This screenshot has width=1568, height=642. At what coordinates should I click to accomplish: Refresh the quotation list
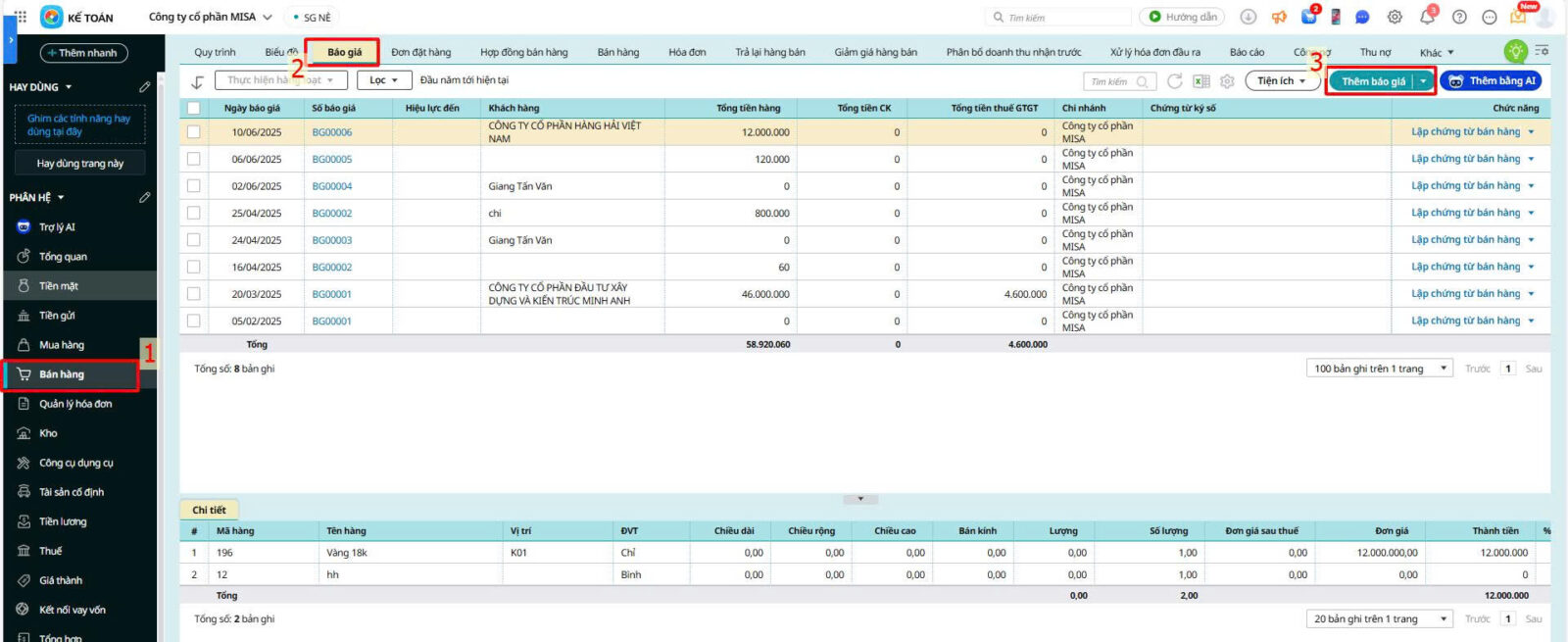(x=1175, y=81)
